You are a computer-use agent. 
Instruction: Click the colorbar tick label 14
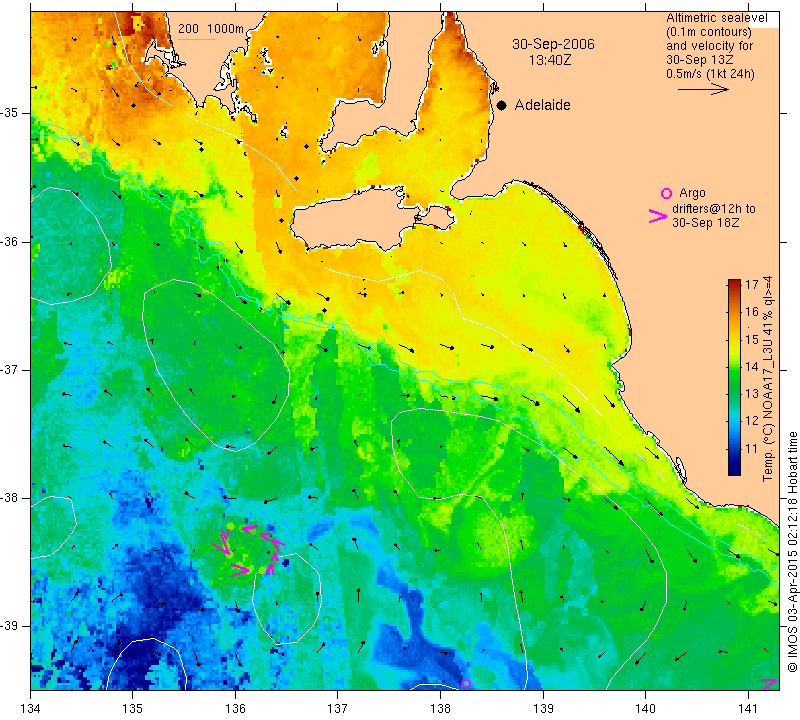[x=752, y=366]
